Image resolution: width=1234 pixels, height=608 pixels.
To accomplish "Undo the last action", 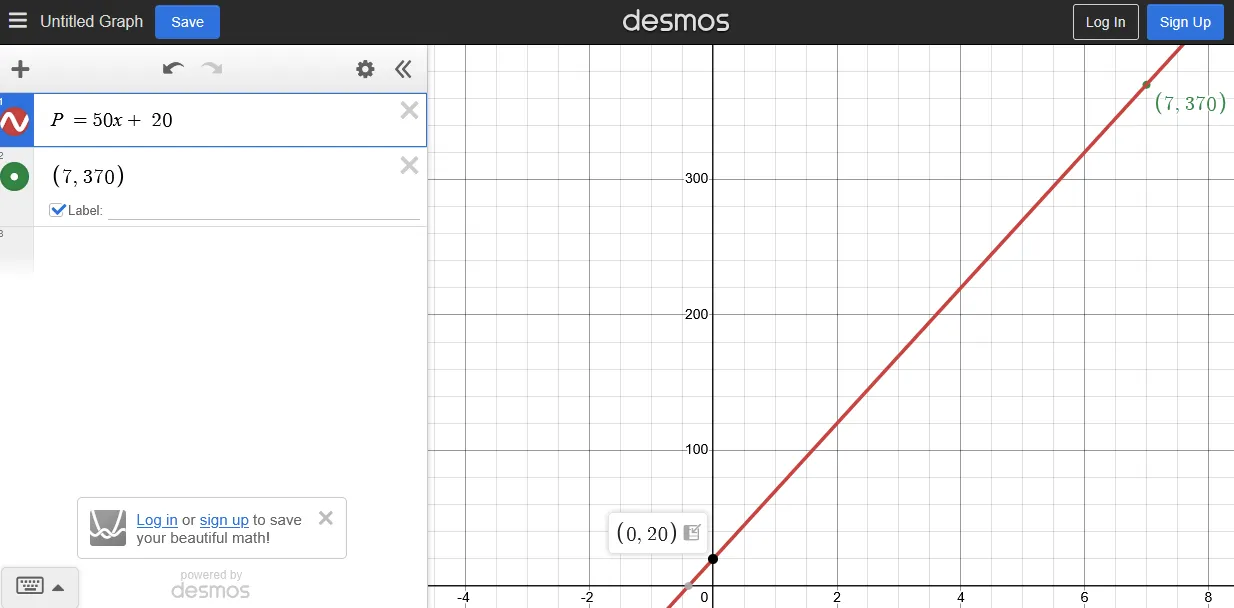I will click(173, 68).
